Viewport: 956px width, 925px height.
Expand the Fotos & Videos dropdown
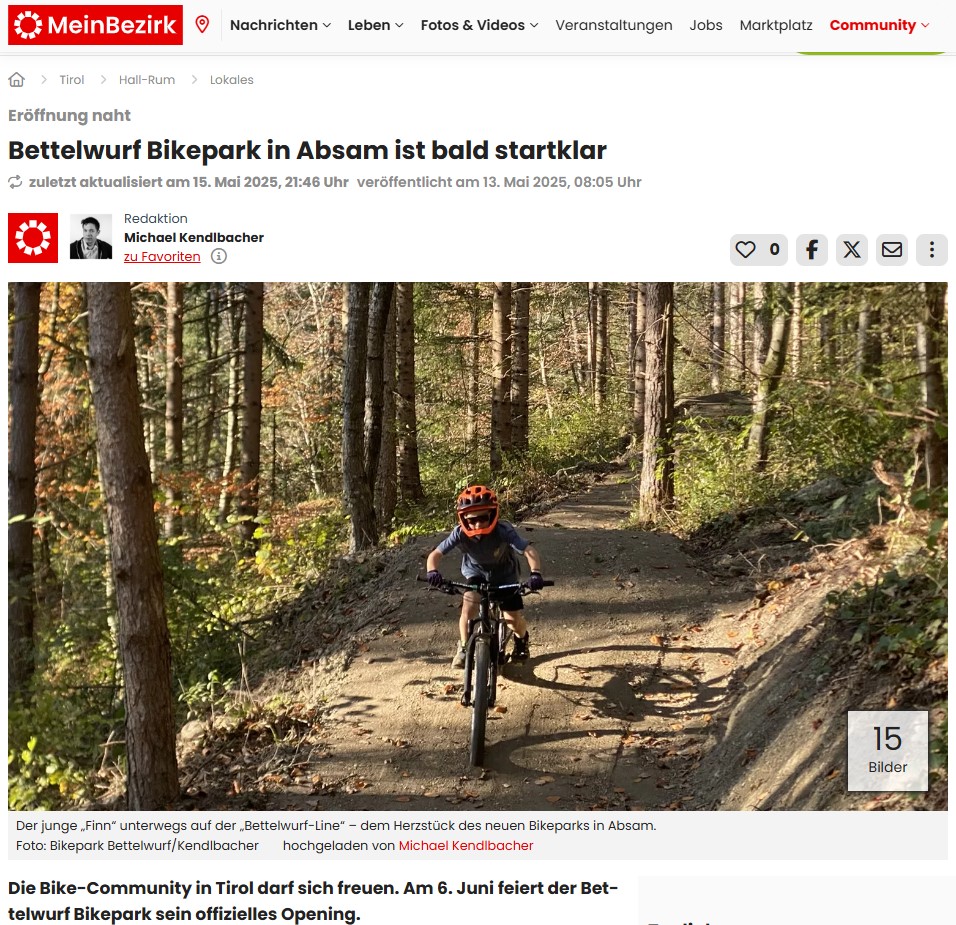point(479,25)
